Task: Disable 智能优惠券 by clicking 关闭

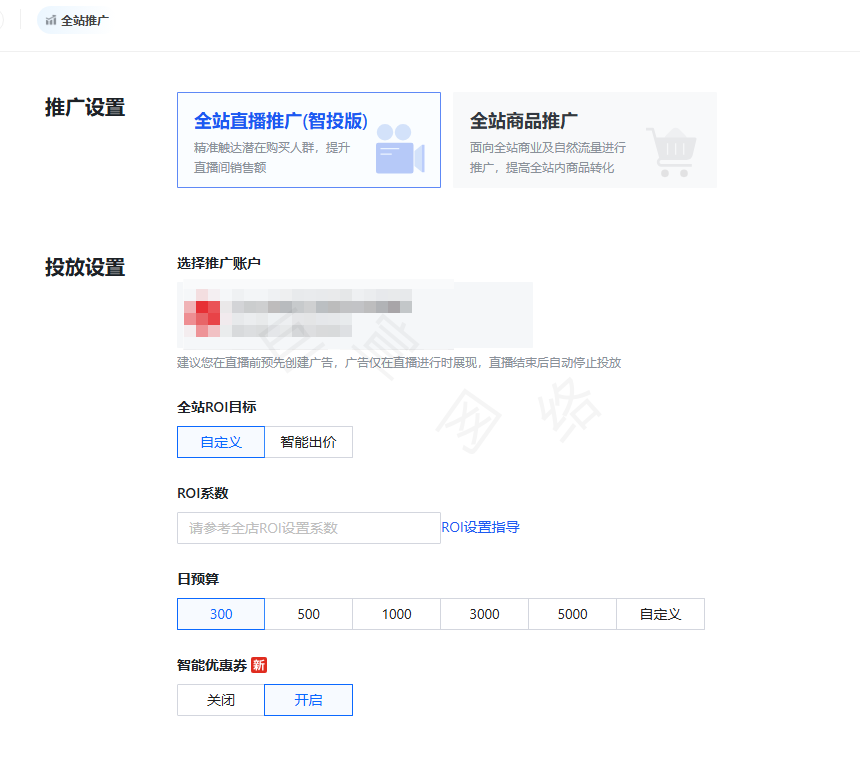Action: tap(220, 700)
